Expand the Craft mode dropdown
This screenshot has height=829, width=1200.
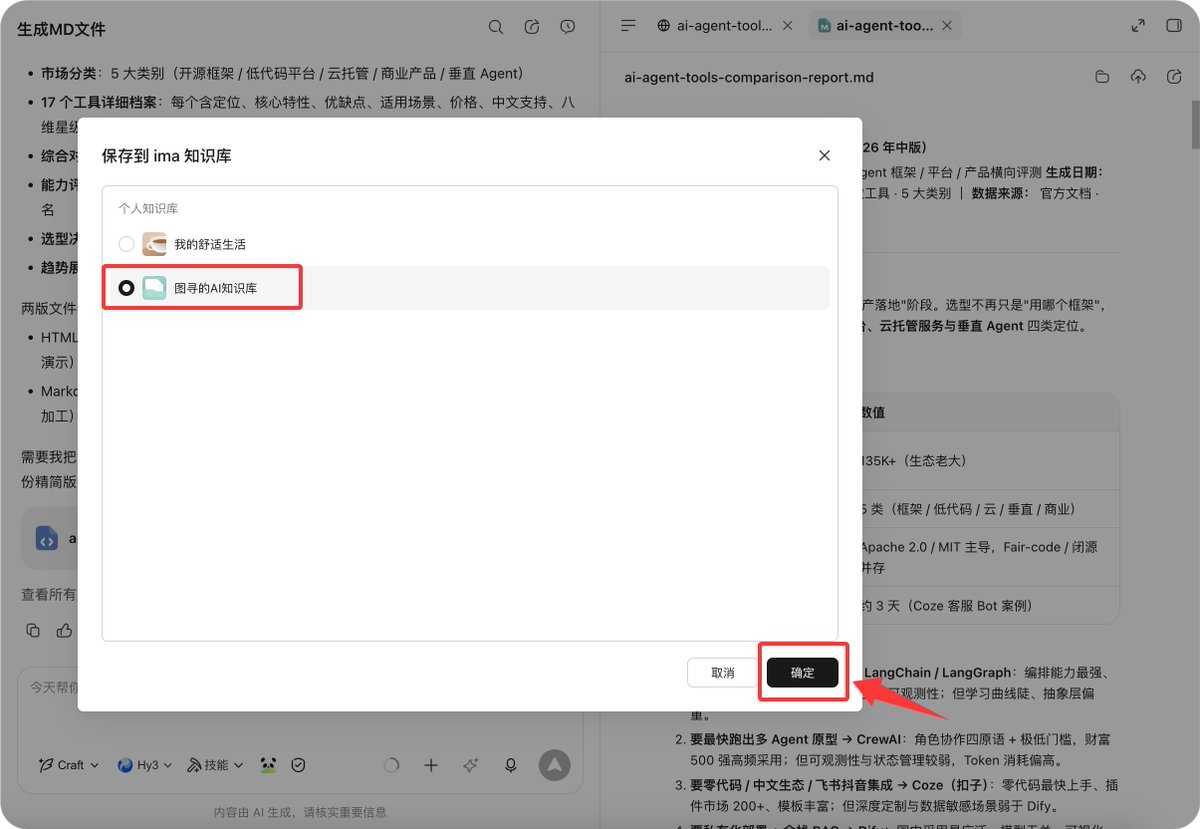coord(69,765)
